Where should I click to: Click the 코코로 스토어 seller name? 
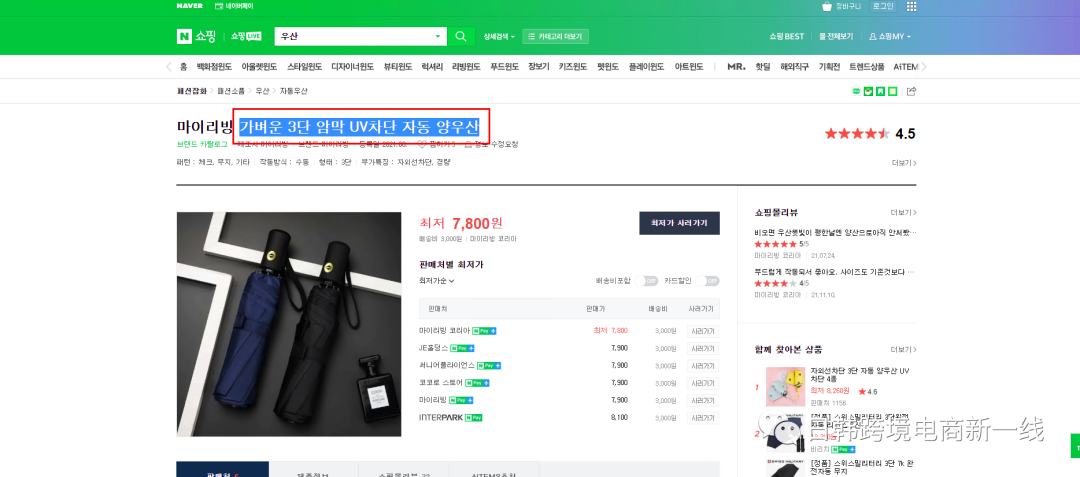440,383
